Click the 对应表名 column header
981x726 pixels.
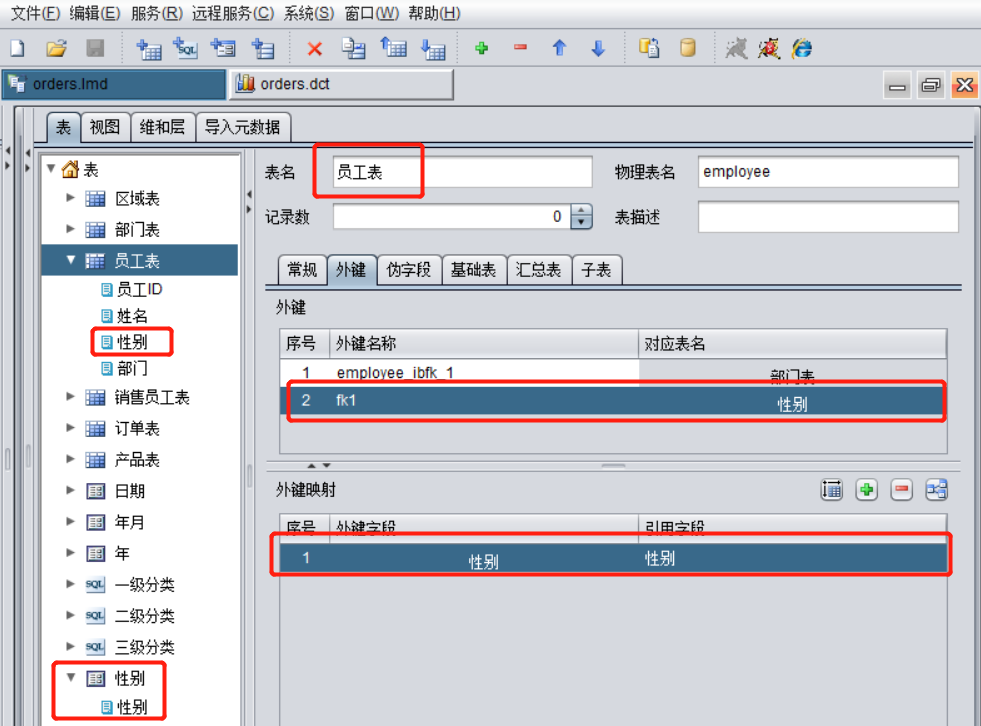(792, 344)
